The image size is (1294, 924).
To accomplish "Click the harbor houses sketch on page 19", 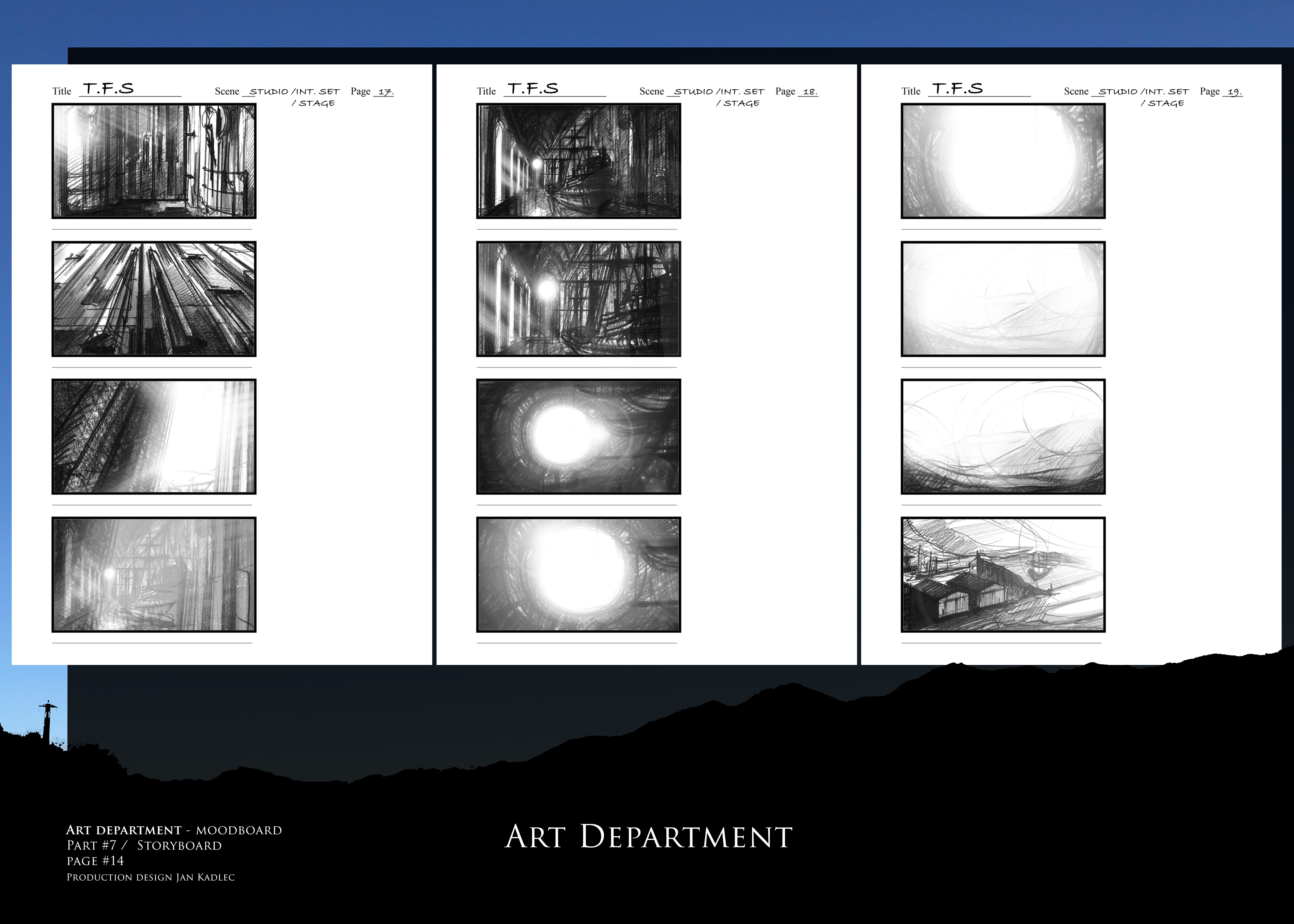I will coord(1003,574).
